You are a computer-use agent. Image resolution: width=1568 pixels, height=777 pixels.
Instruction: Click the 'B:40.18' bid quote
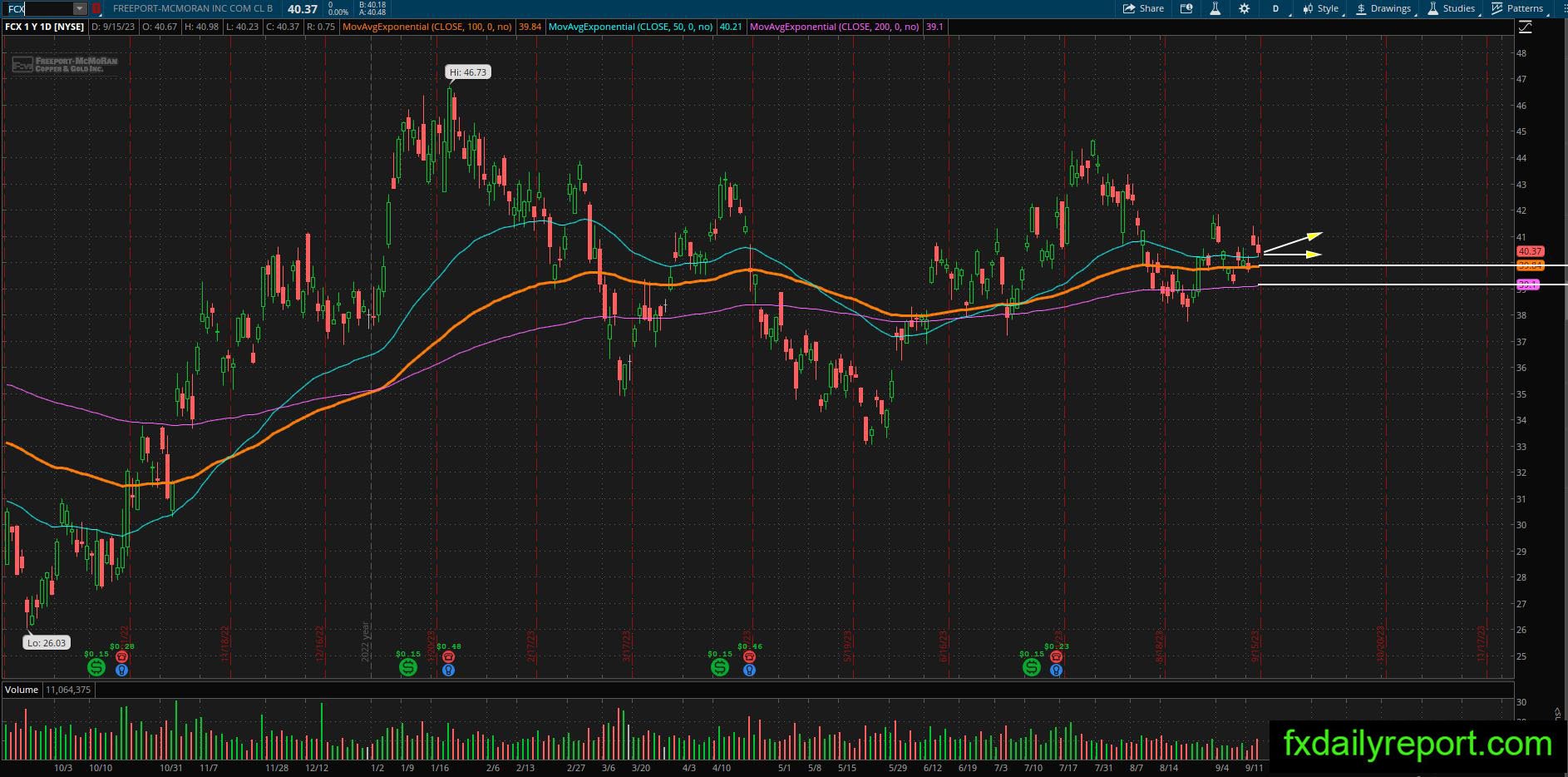(x=372, y=5)
